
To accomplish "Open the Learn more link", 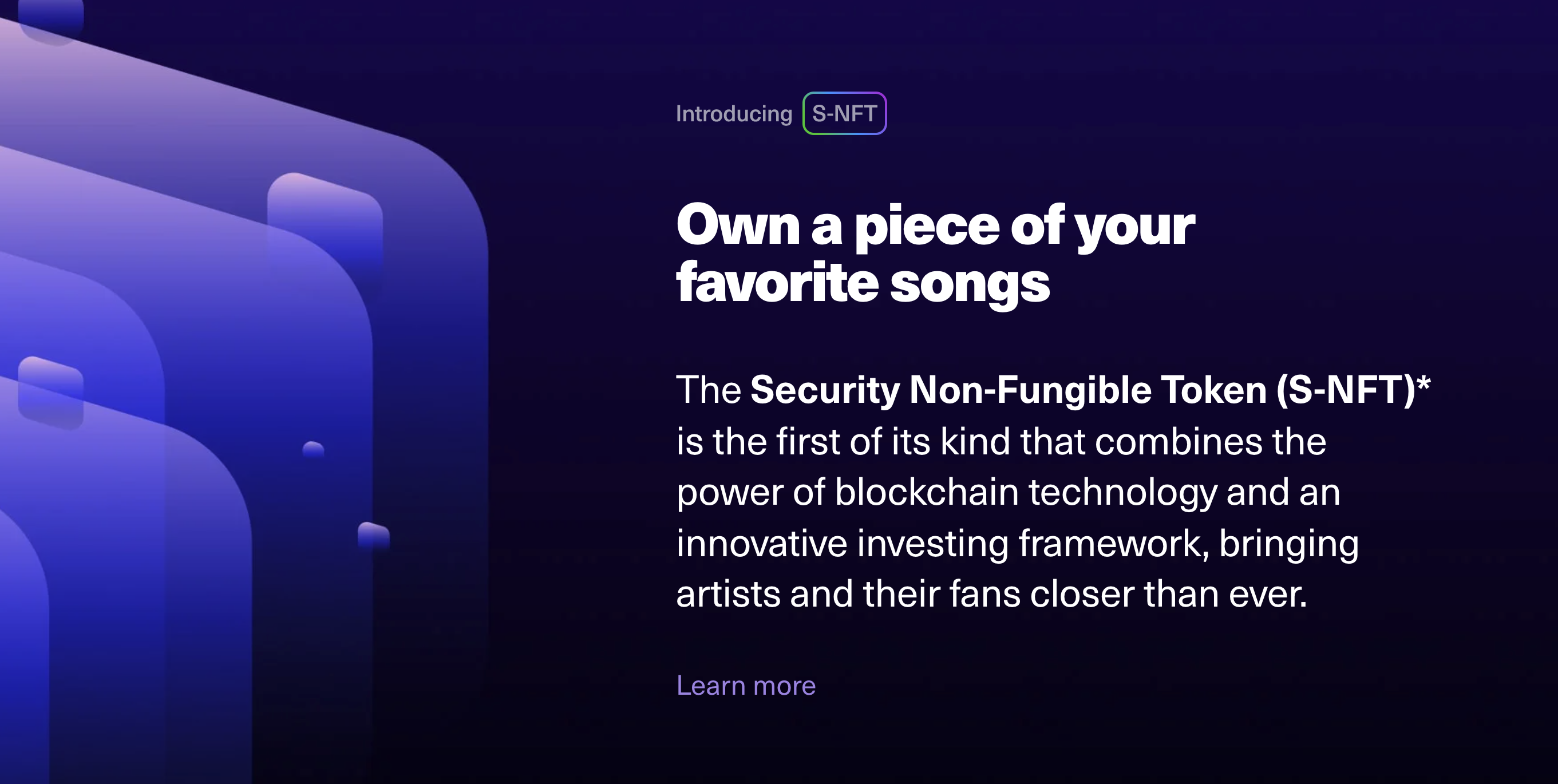I will click(x=746, y=686).
